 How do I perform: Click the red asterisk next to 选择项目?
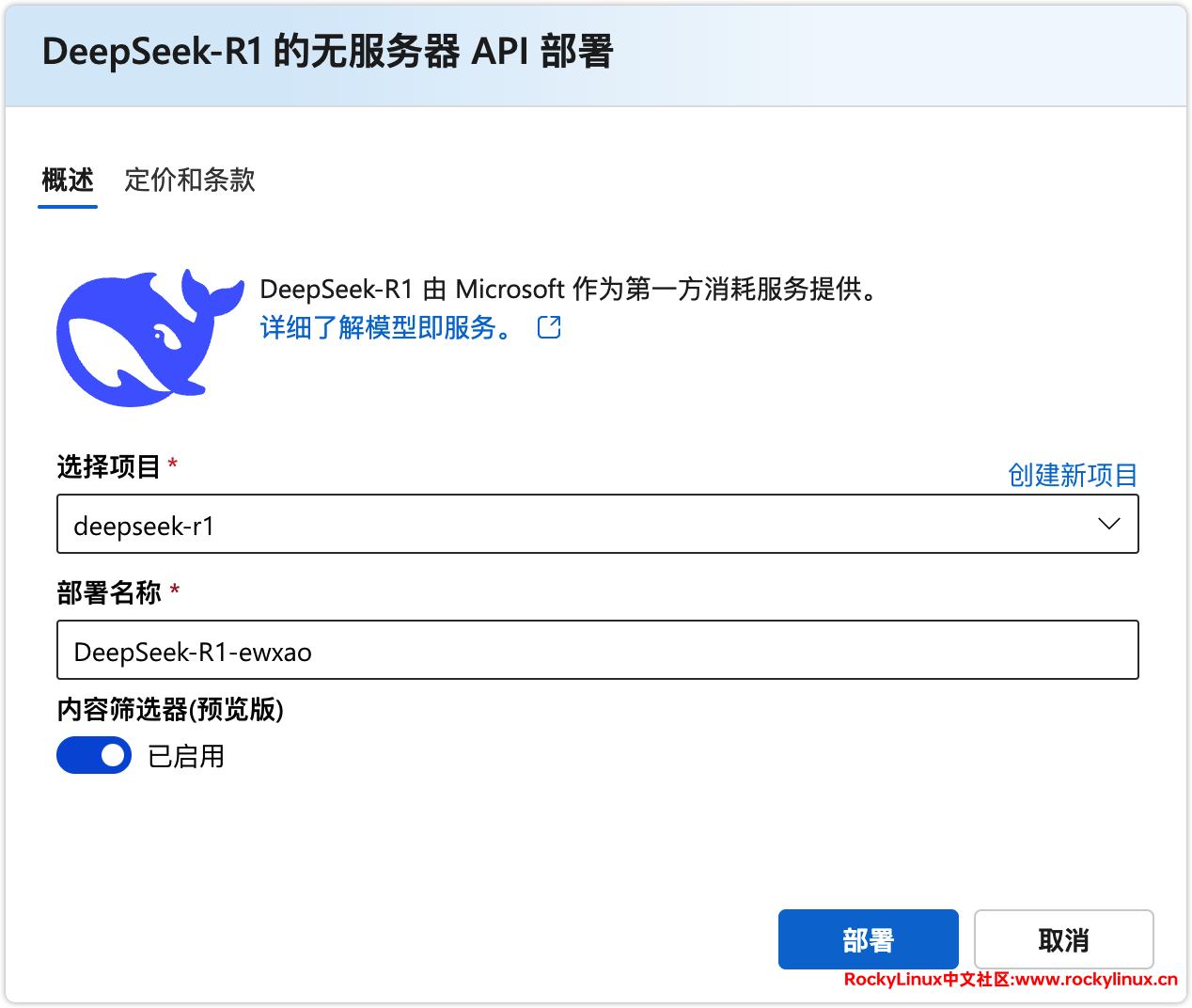tap(173, 464)
